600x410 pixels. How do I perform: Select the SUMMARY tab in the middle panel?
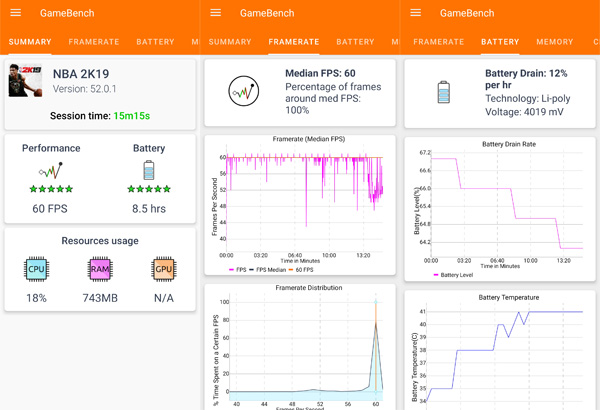[230, 42]
